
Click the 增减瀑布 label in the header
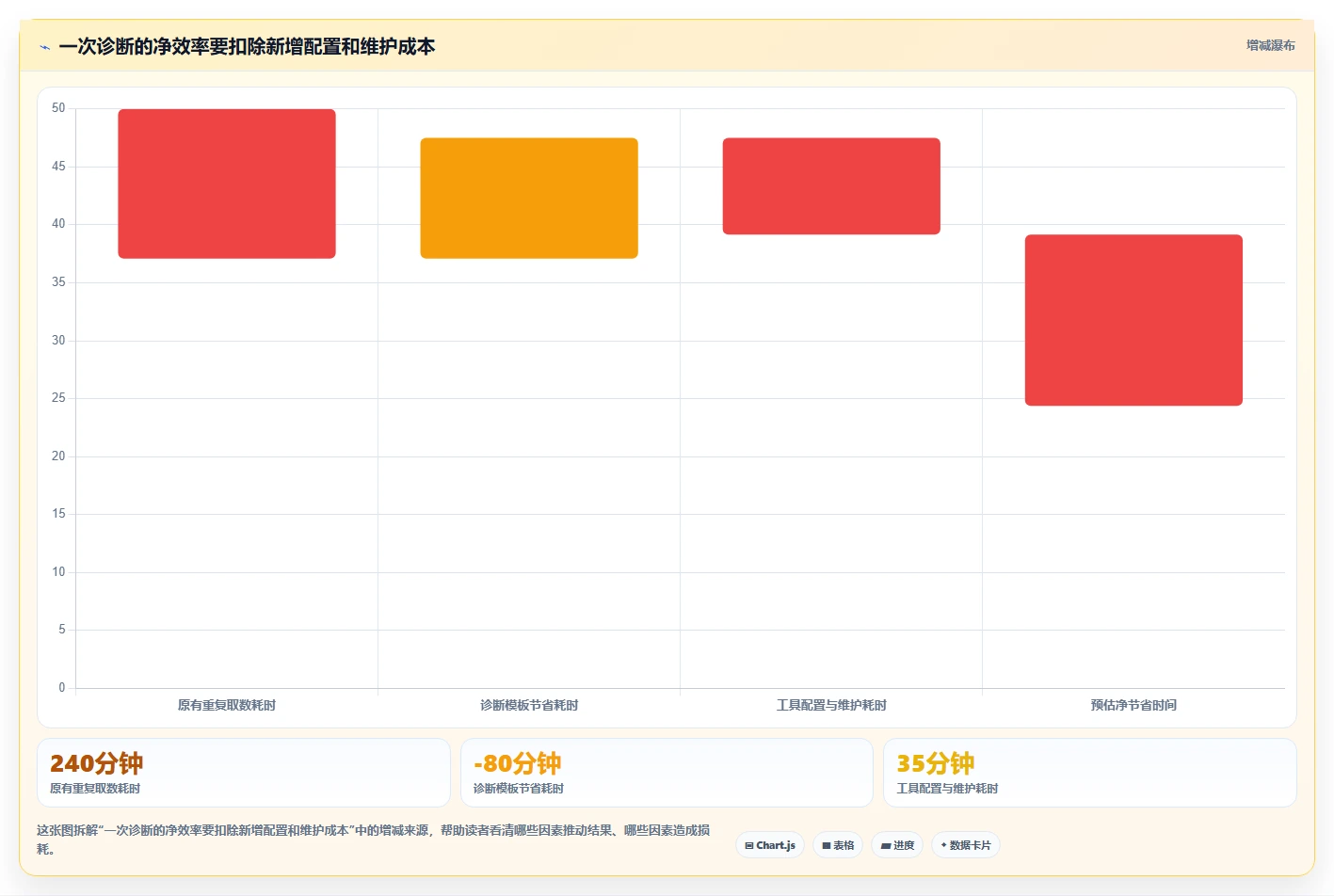[1270, 45]
